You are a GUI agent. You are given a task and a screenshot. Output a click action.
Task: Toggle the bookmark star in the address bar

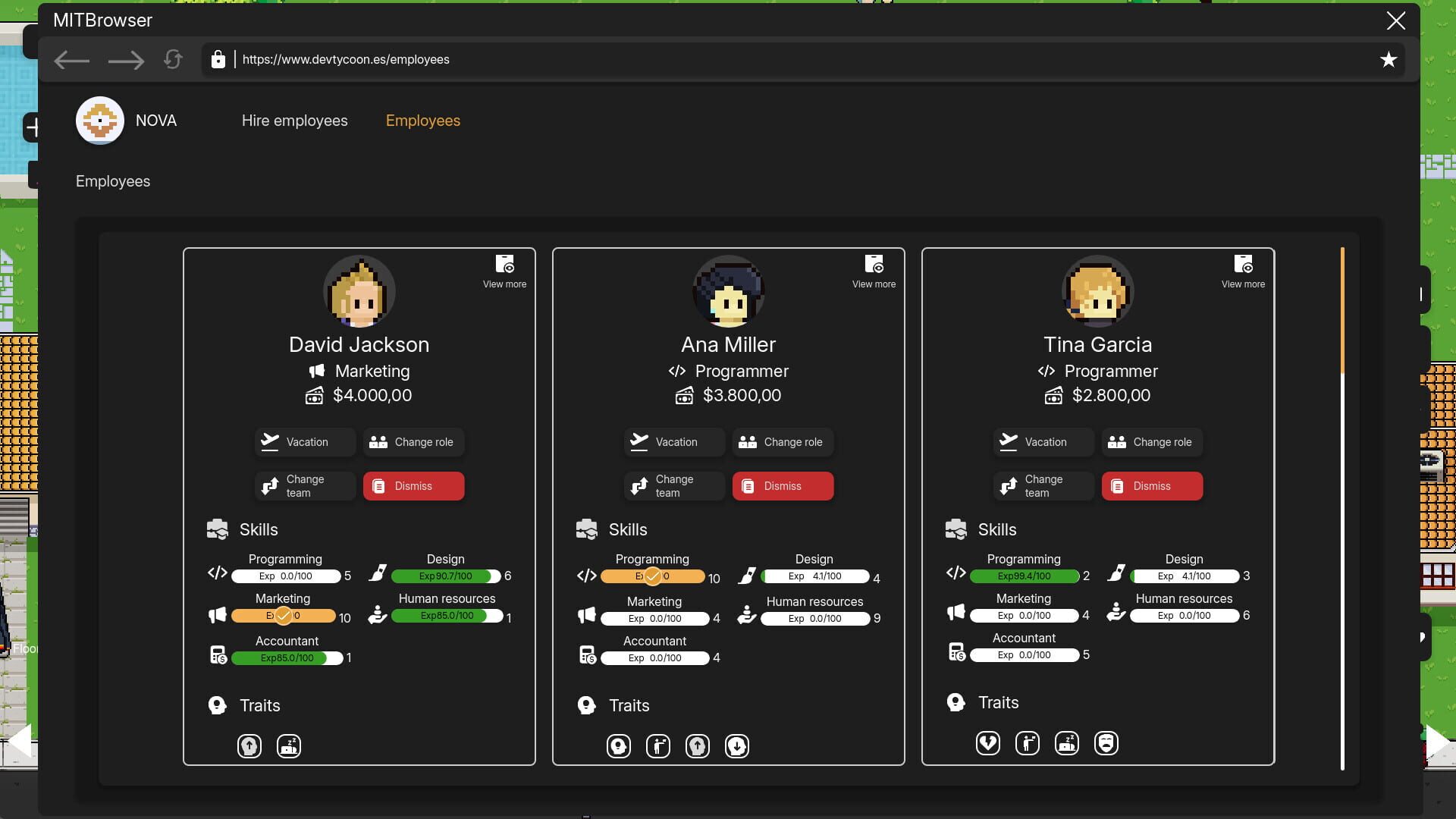click(1389, 59)
